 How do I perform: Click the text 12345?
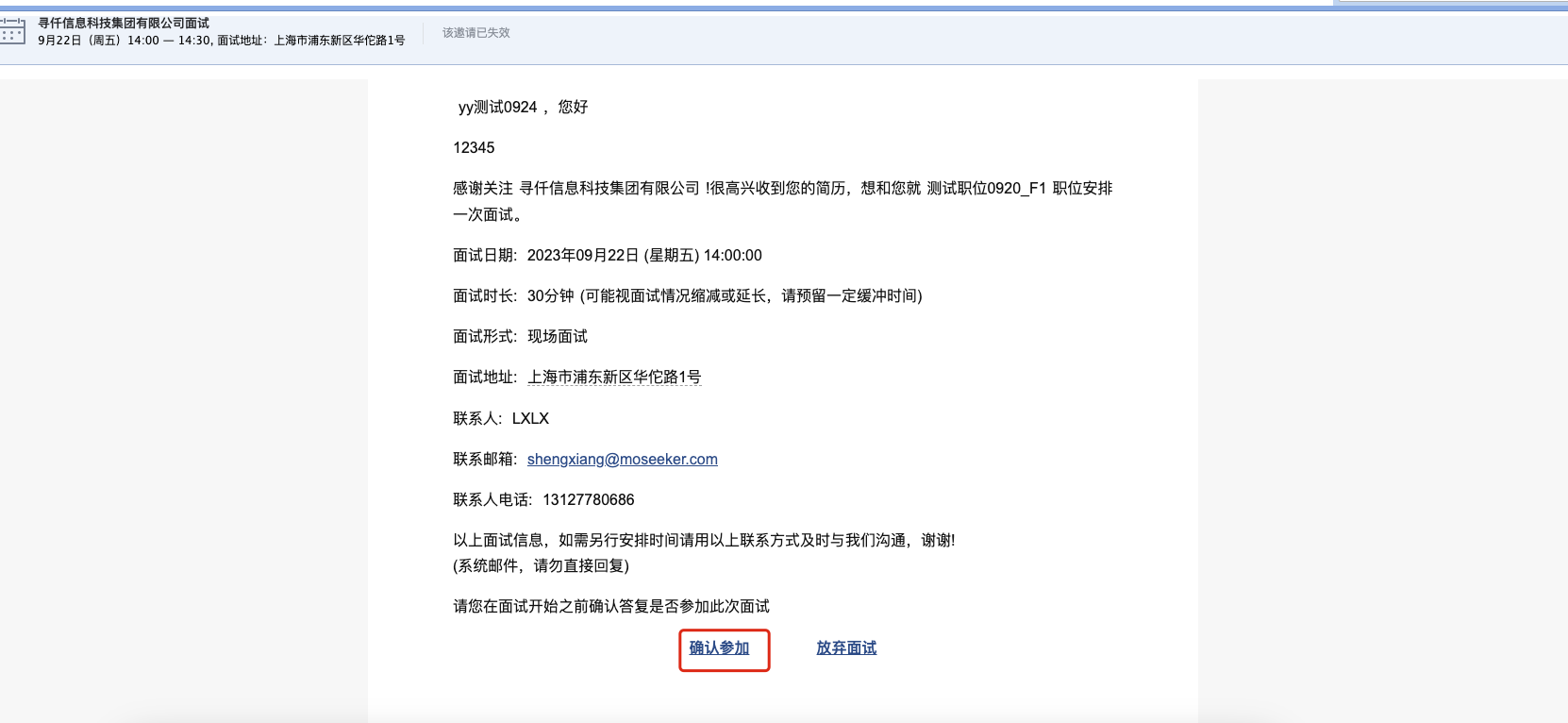pos(474,147)
